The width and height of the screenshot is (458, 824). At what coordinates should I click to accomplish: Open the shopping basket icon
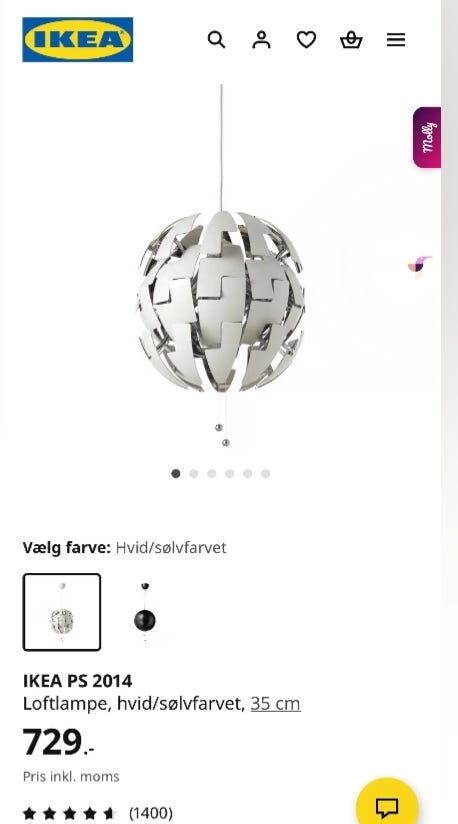351,39
